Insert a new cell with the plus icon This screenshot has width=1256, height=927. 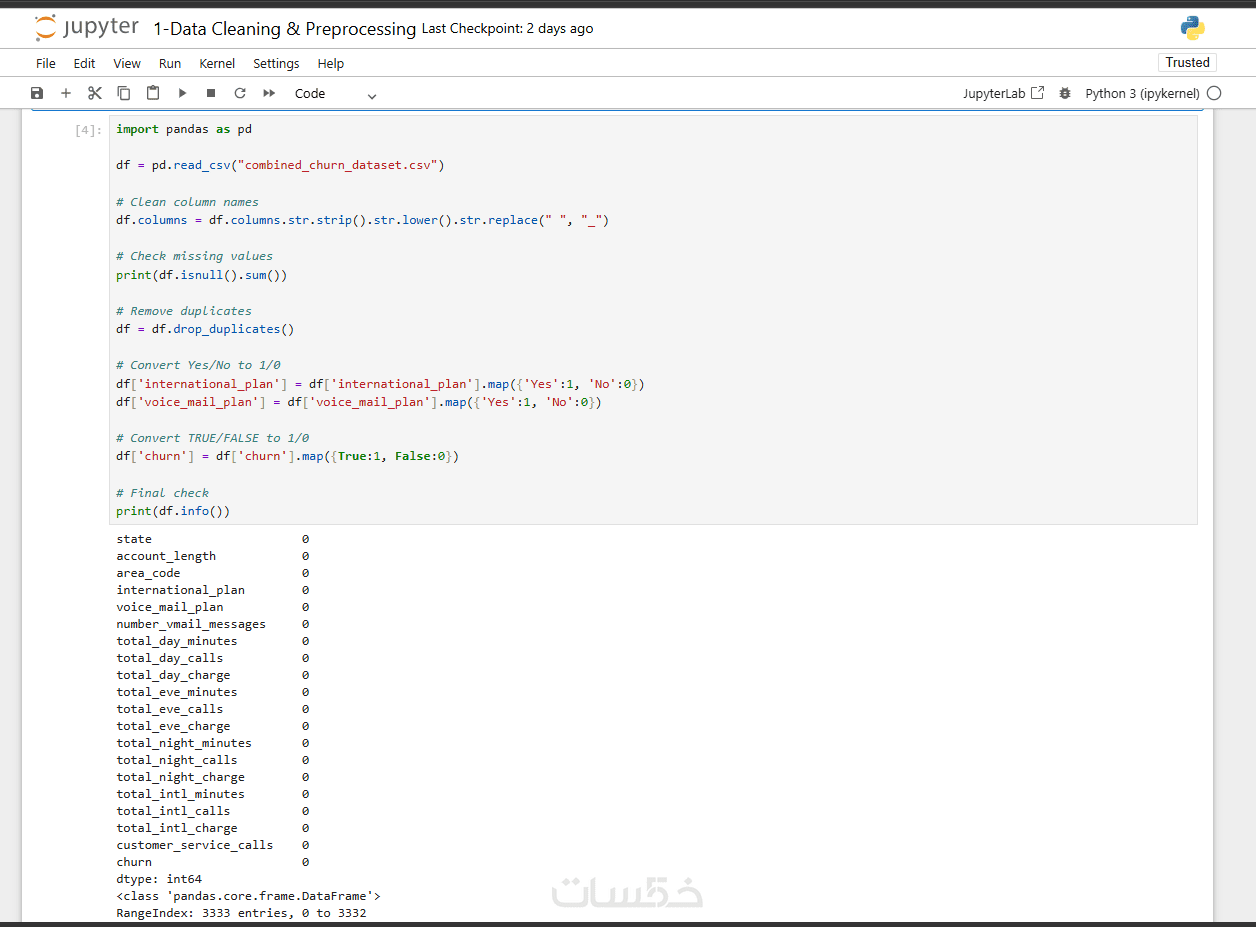[66, 93]
